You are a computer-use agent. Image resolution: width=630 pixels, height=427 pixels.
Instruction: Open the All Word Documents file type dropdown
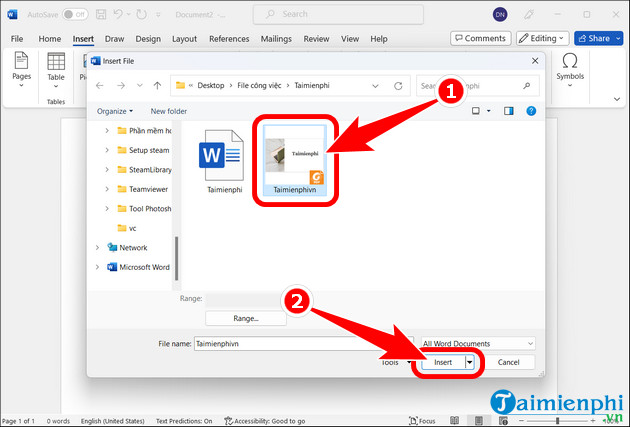coord(478,343)
